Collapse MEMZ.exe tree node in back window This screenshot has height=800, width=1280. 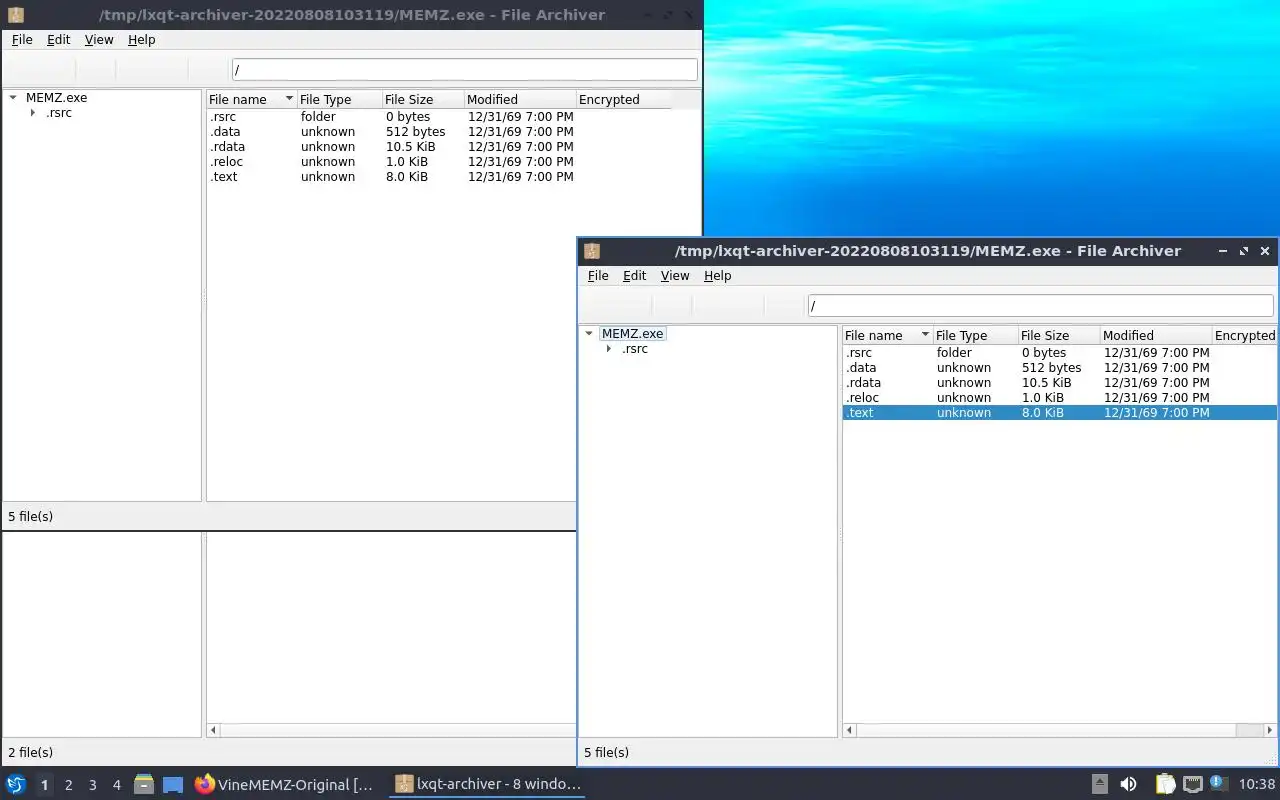(x=13, y=98)
